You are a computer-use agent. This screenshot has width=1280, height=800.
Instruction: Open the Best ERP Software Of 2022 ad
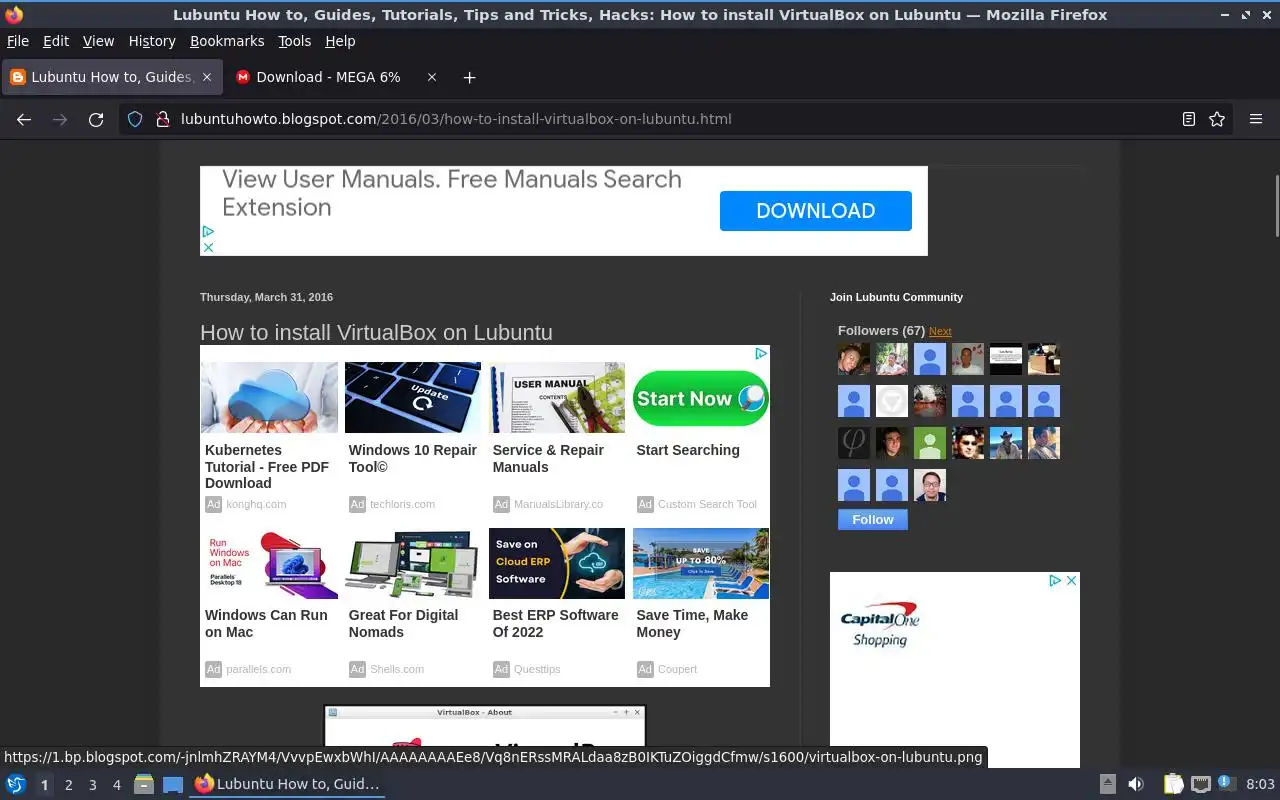click(555, 623)
